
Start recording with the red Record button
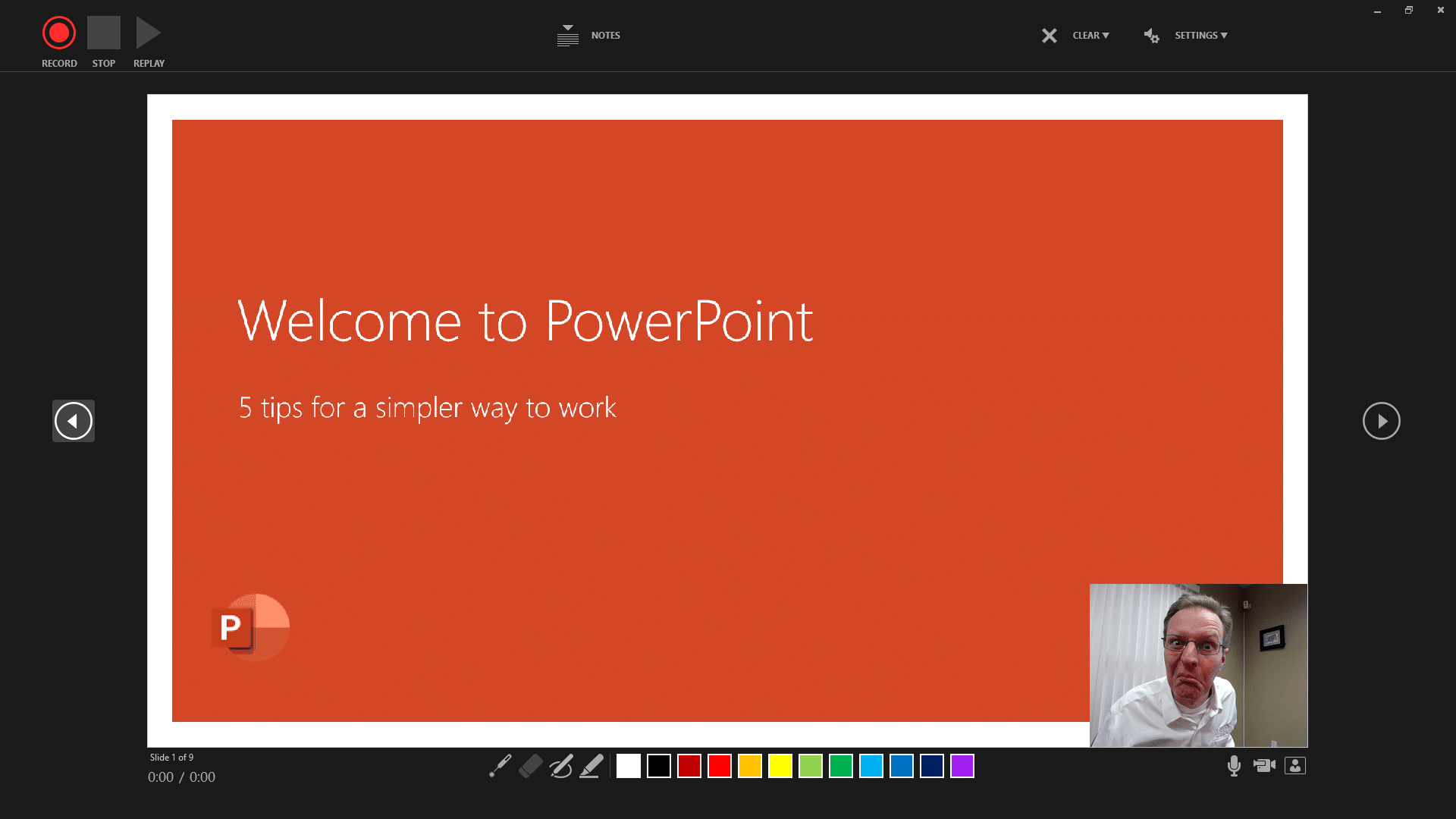point(59,33)
